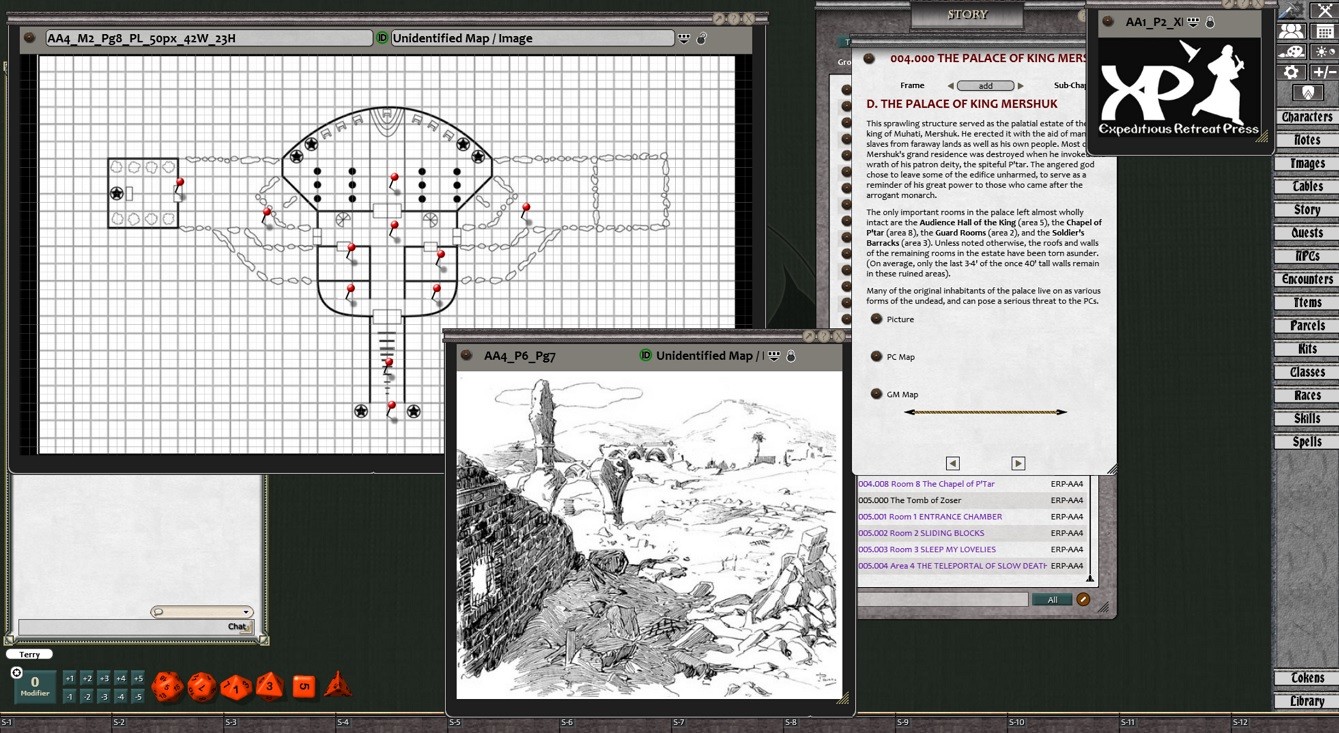Screen dimensions: 1339x733
Task: Open the NPCs sidebar tab
Action: click(1307, 256)
